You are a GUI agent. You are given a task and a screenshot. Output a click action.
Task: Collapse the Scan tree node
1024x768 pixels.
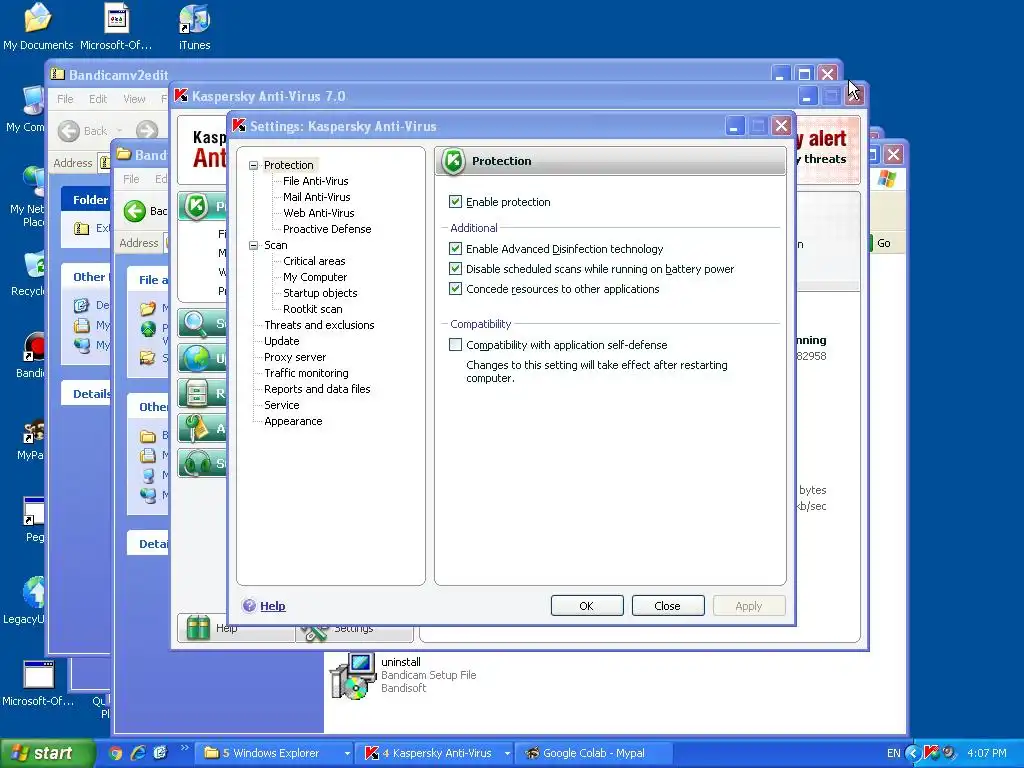253,246
